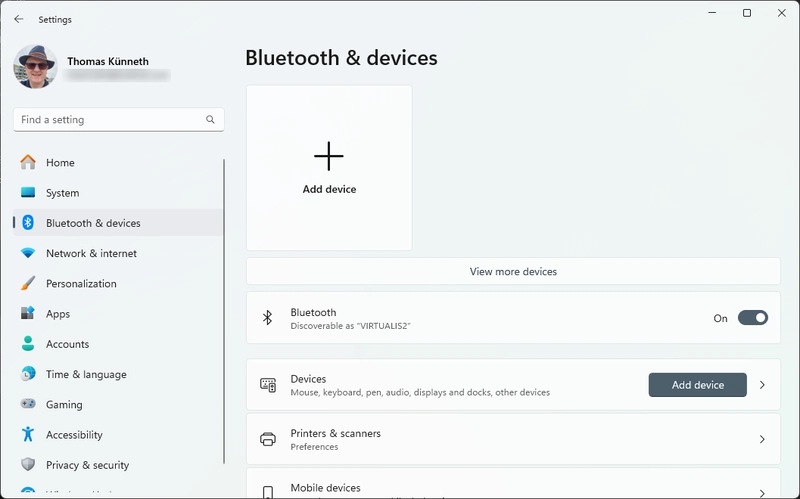Click the Preferences text under Printers
This screenshot has height=499, width=800.
point(314,447)
